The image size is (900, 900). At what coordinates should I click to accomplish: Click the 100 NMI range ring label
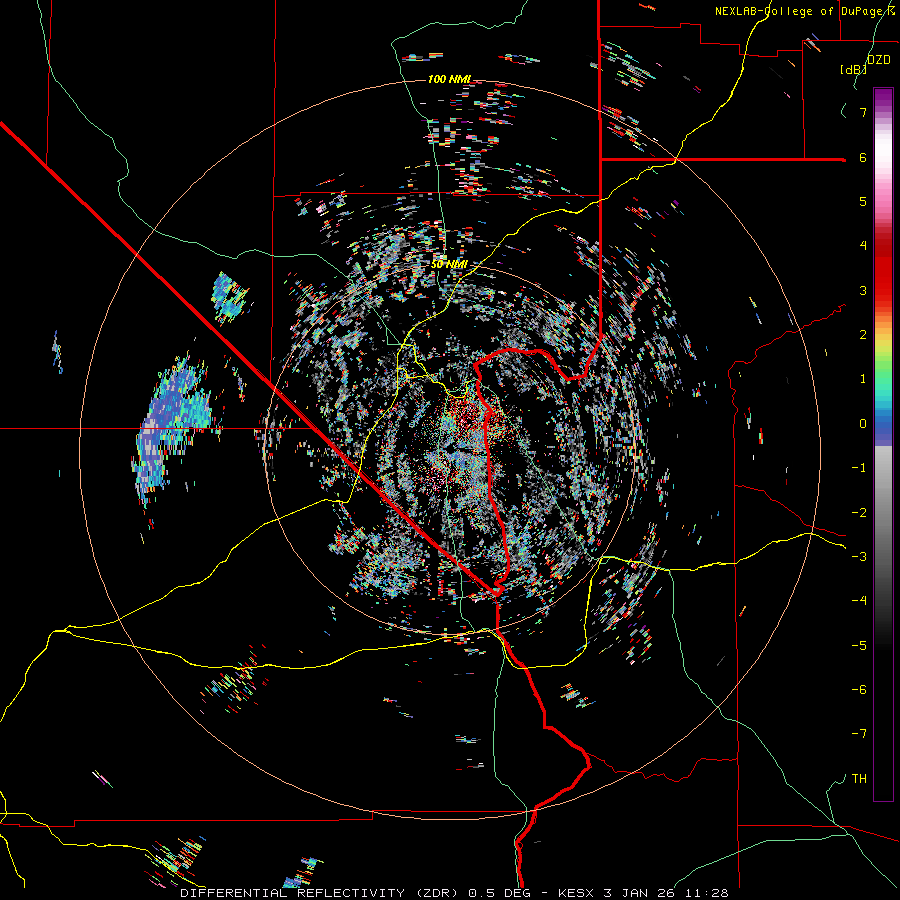(449, 79)
